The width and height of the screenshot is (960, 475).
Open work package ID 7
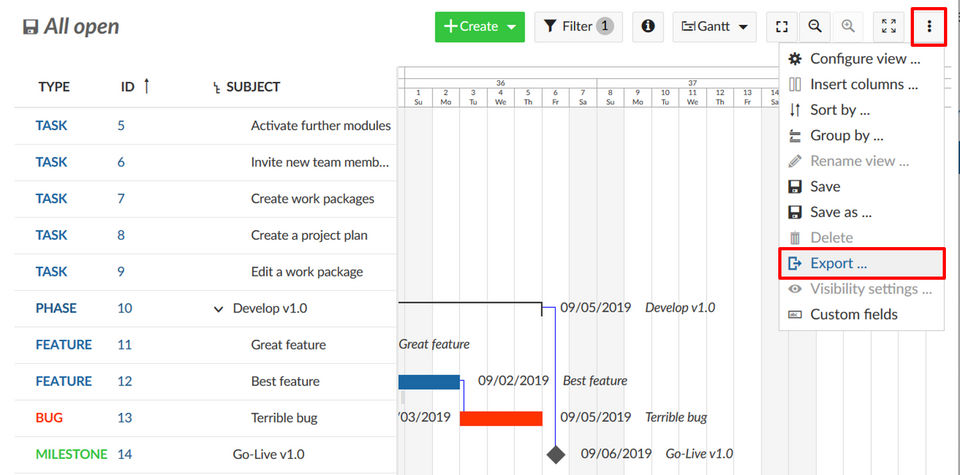coord(121,199)
